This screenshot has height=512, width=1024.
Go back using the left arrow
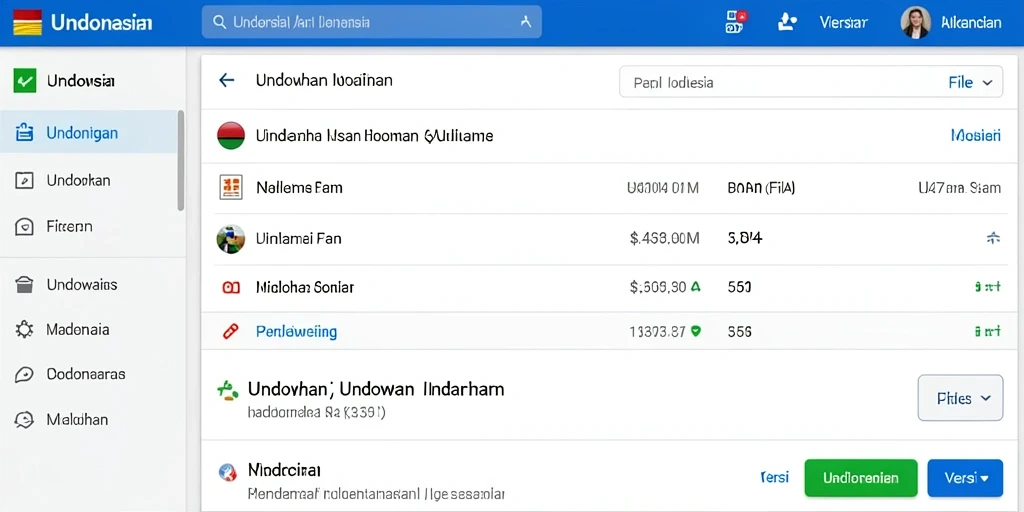pyautogui.click(x=227, y=80)
